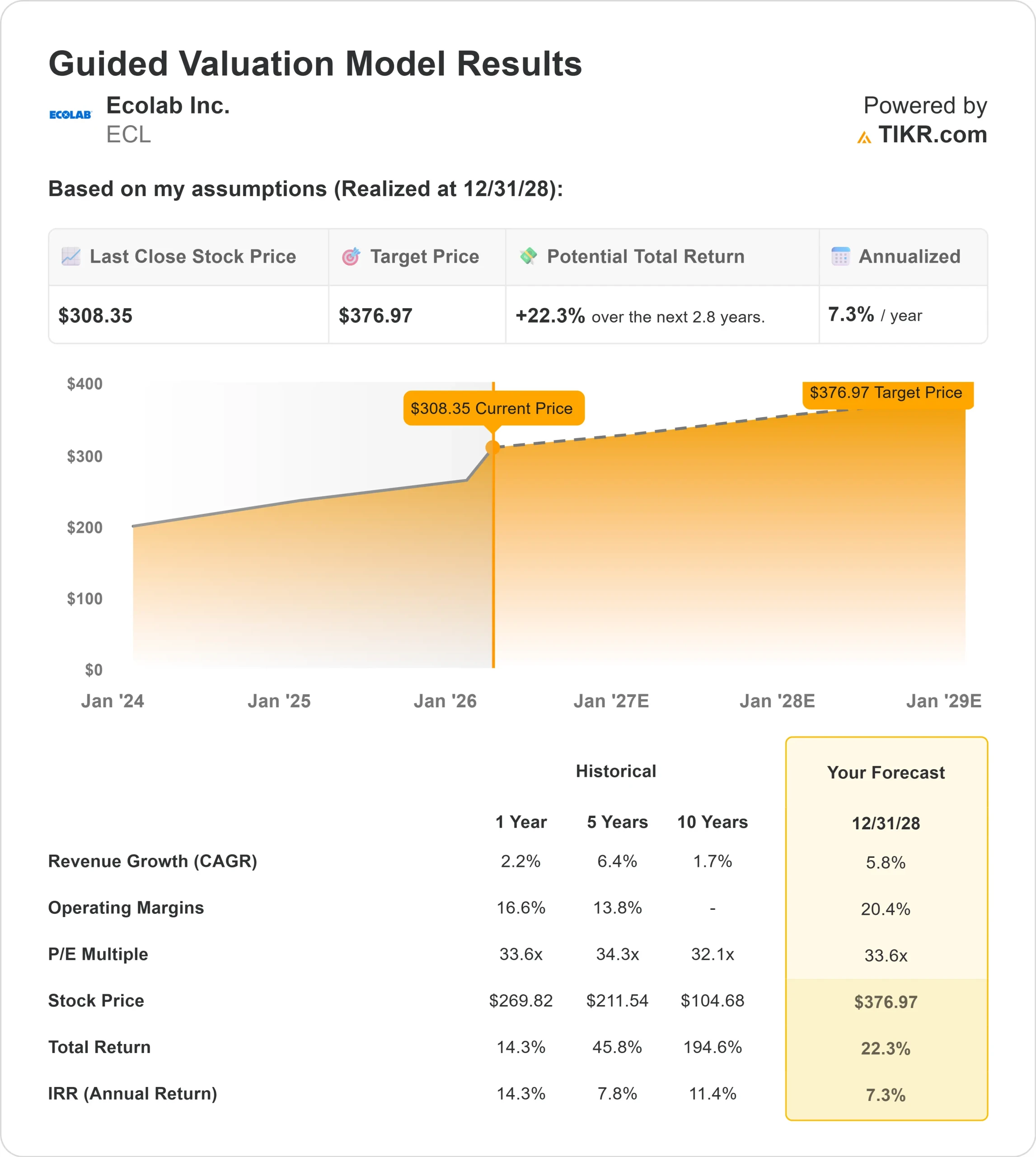
Task: Select the 10 Years column header
Action: point(713,822)
